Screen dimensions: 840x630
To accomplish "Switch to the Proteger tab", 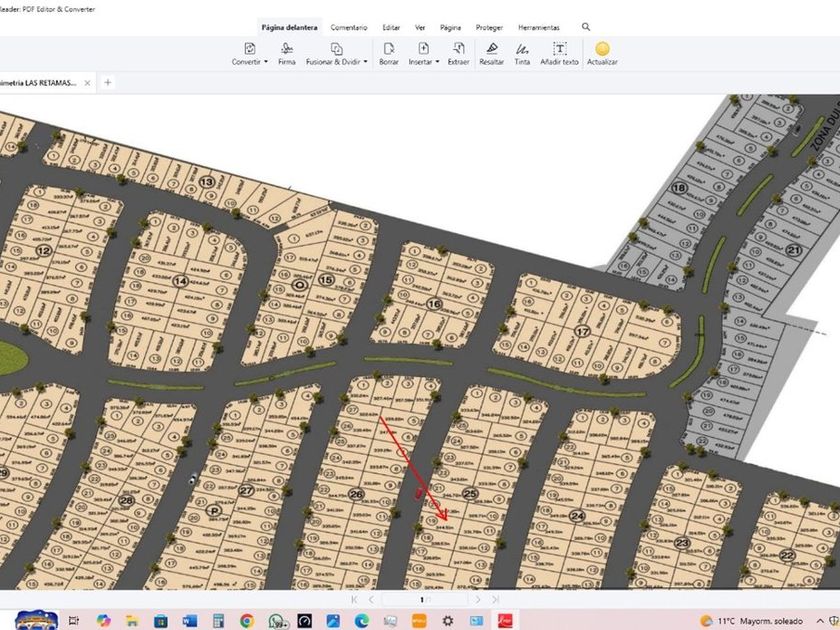I will pyautogui.click(x=489, y=28).
